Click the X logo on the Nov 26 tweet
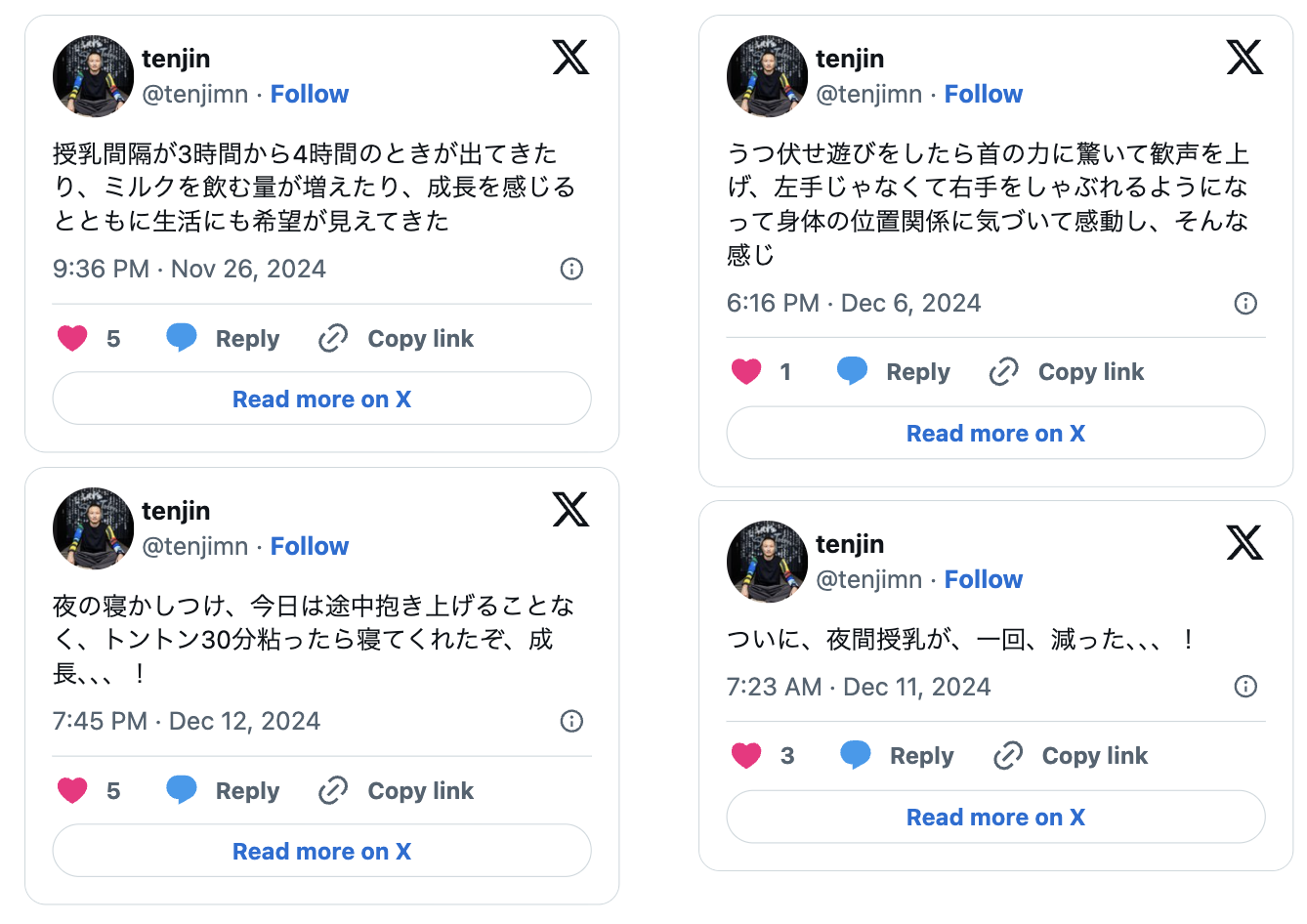Viewport: 1307px width, 924px height. [570, 57]
